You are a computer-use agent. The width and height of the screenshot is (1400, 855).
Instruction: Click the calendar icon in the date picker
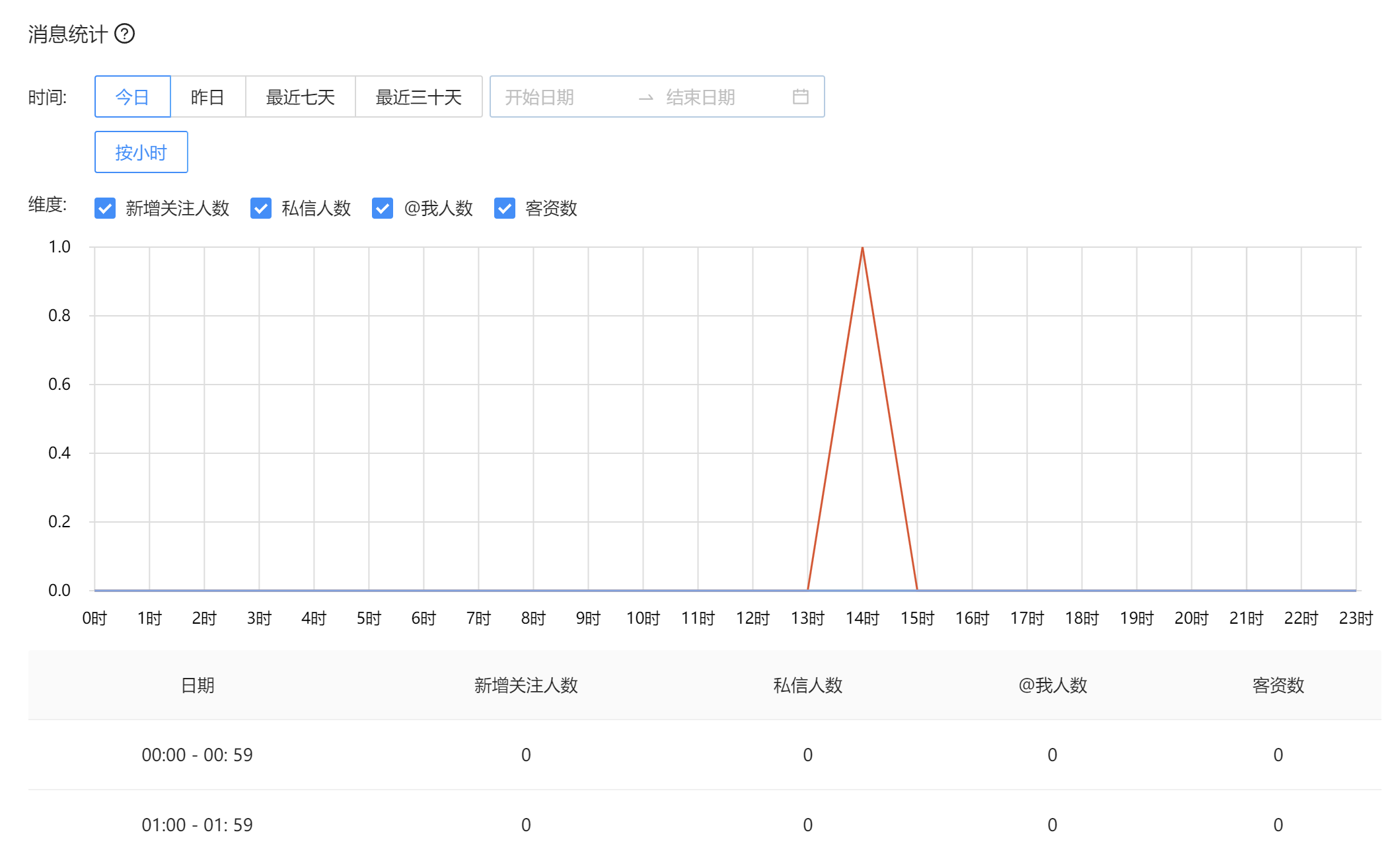[x=801, y=96]
